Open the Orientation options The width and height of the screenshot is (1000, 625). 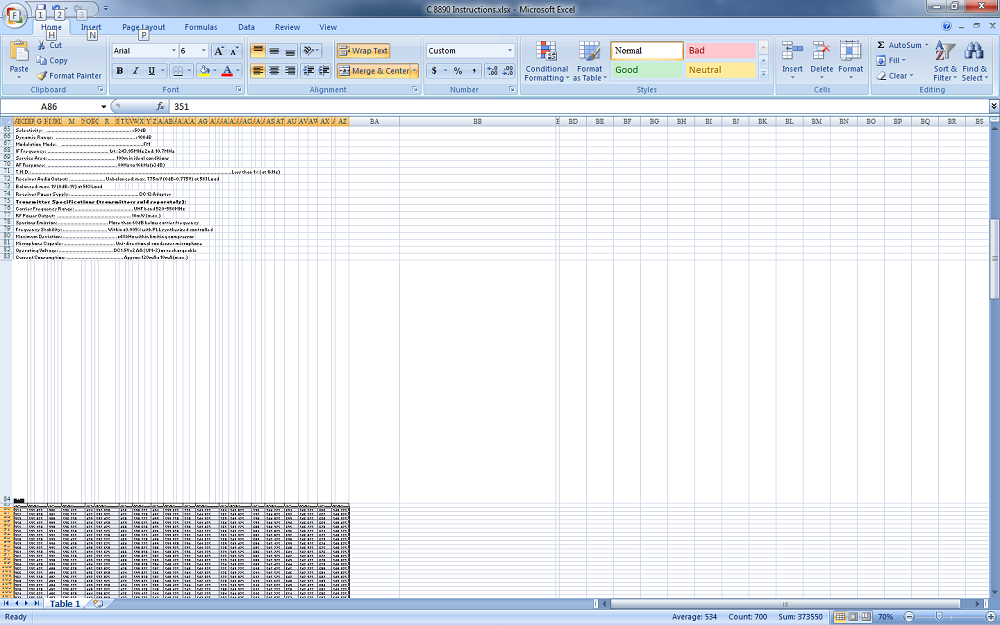311,51
